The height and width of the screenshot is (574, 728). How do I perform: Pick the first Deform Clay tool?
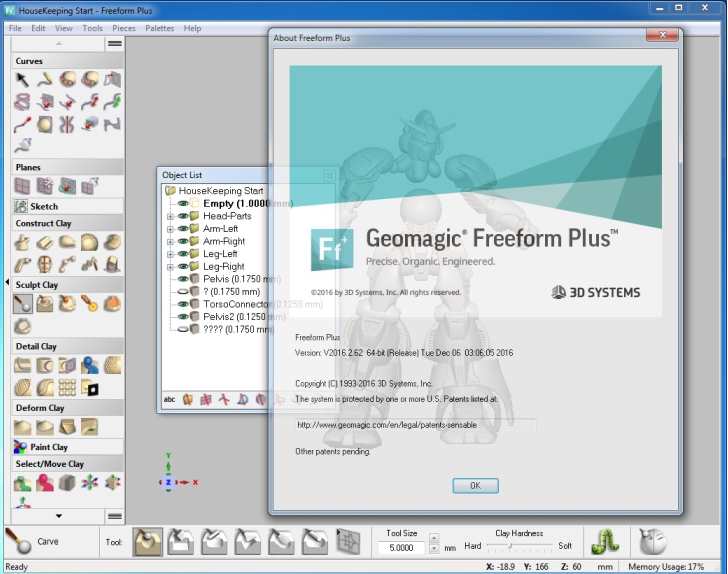[x=22, y=427]
